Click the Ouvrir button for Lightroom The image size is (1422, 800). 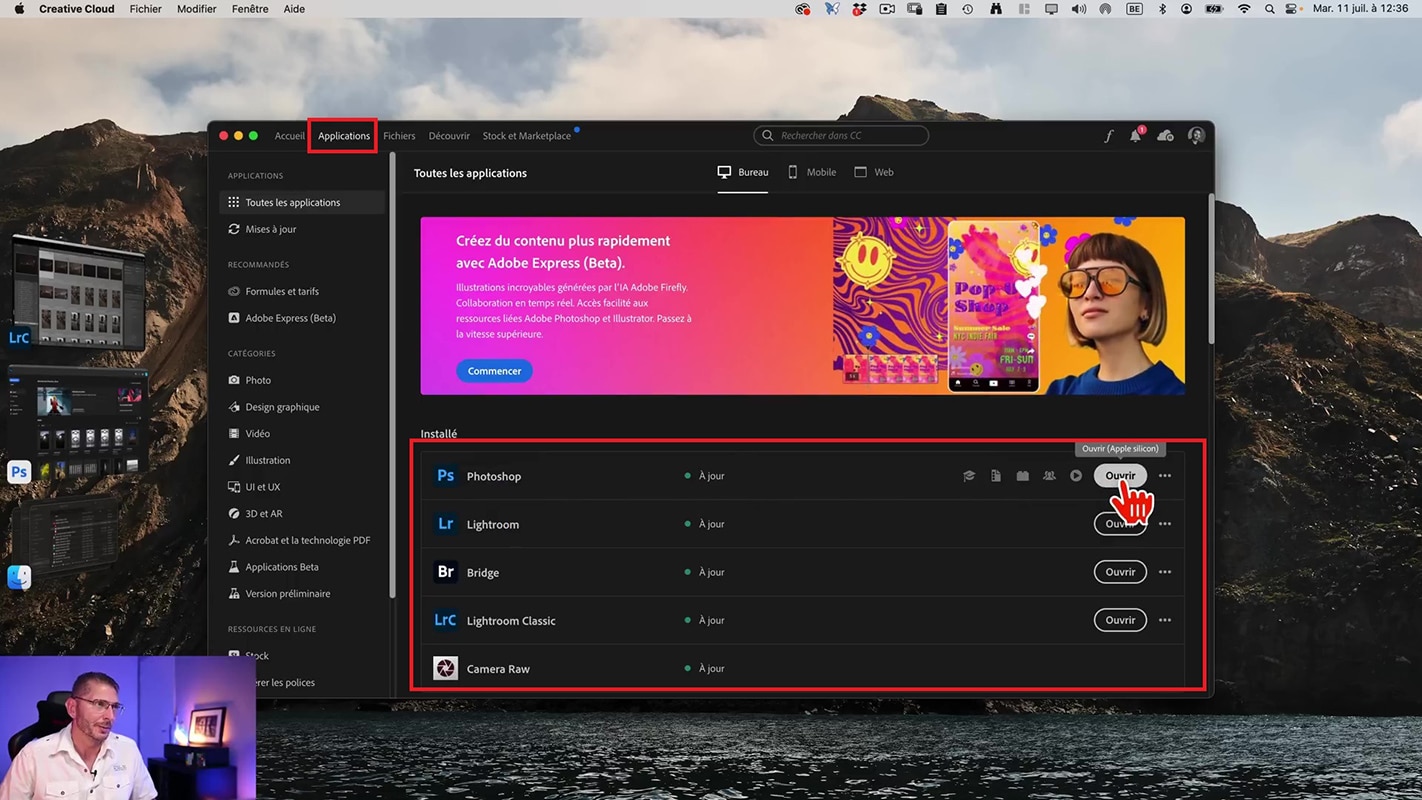(1120, 524)
